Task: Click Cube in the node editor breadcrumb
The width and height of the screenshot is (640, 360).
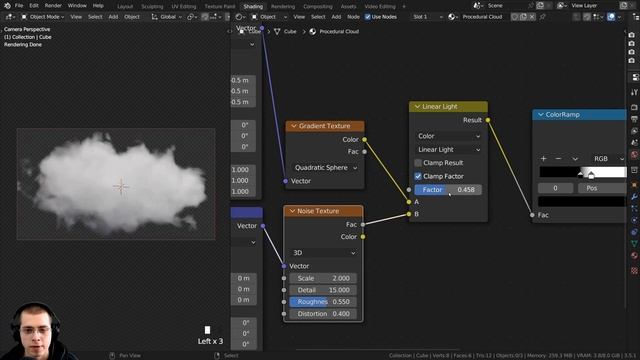Action: point(290,31)
